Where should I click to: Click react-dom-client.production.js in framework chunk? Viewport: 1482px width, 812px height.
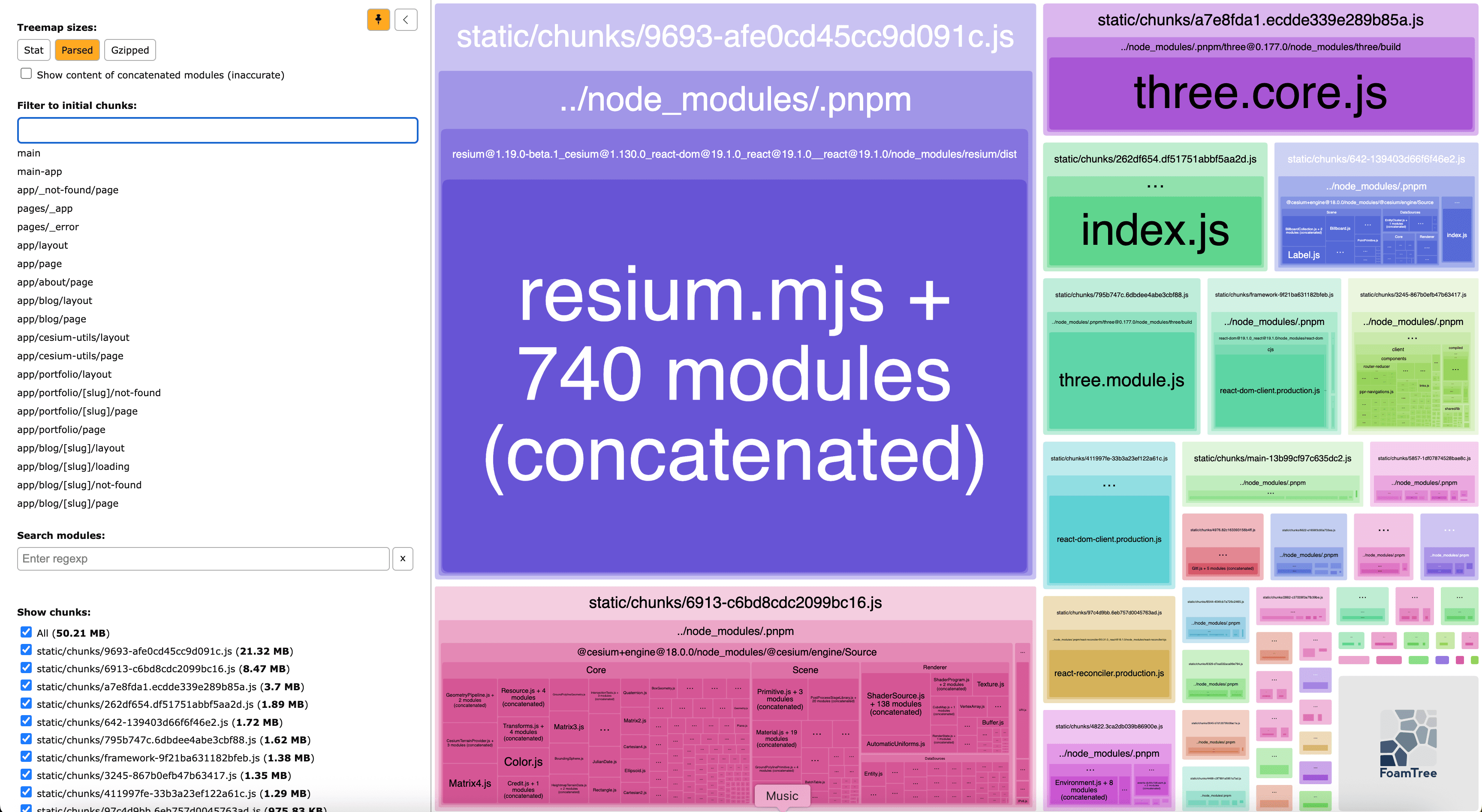click(x=1270, y=391)
